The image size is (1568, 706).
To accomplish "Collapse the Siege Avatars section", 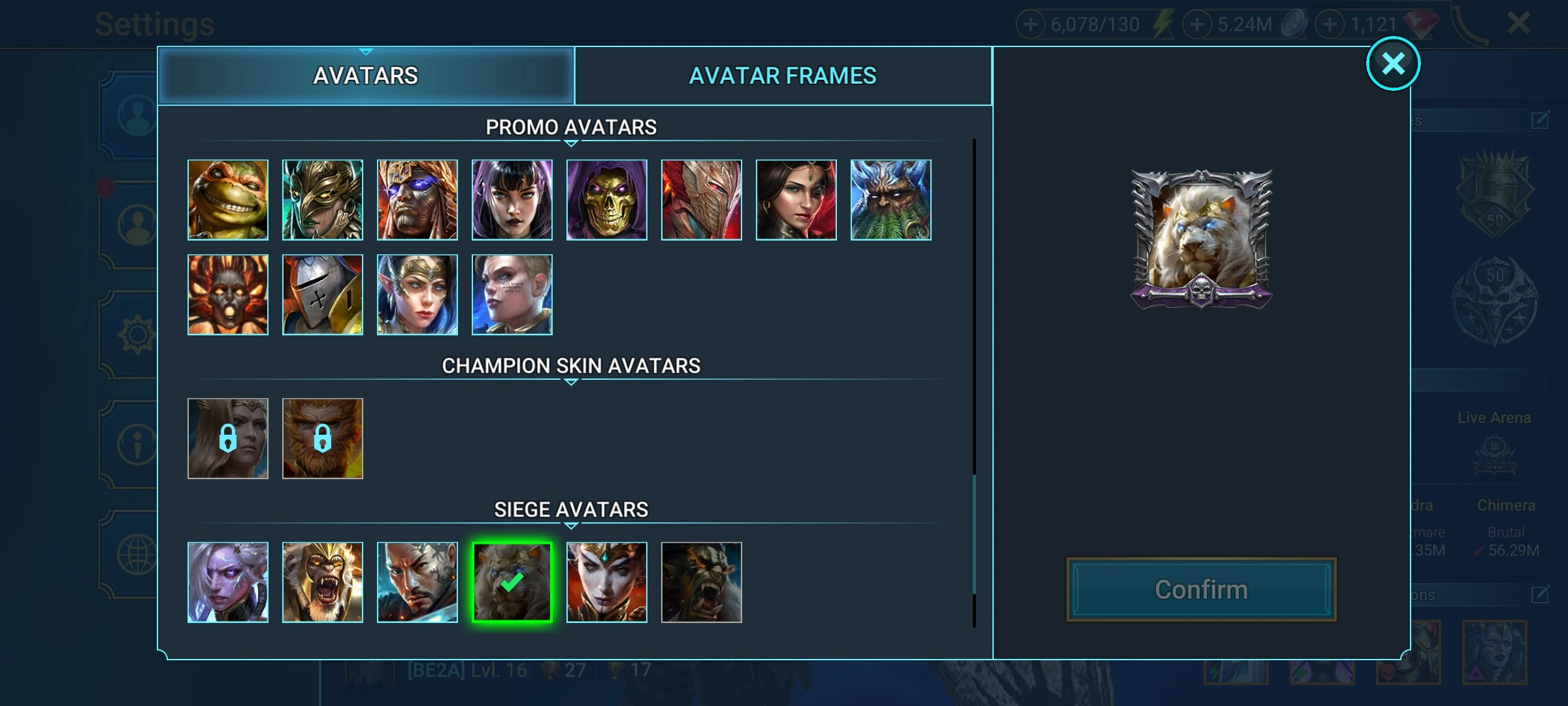I will point(570,526).
